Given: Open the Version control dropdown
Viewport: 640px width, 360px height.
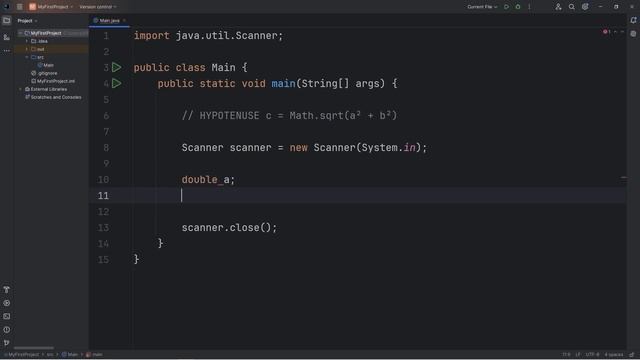Looking at the screenshot, I should 98,7.
